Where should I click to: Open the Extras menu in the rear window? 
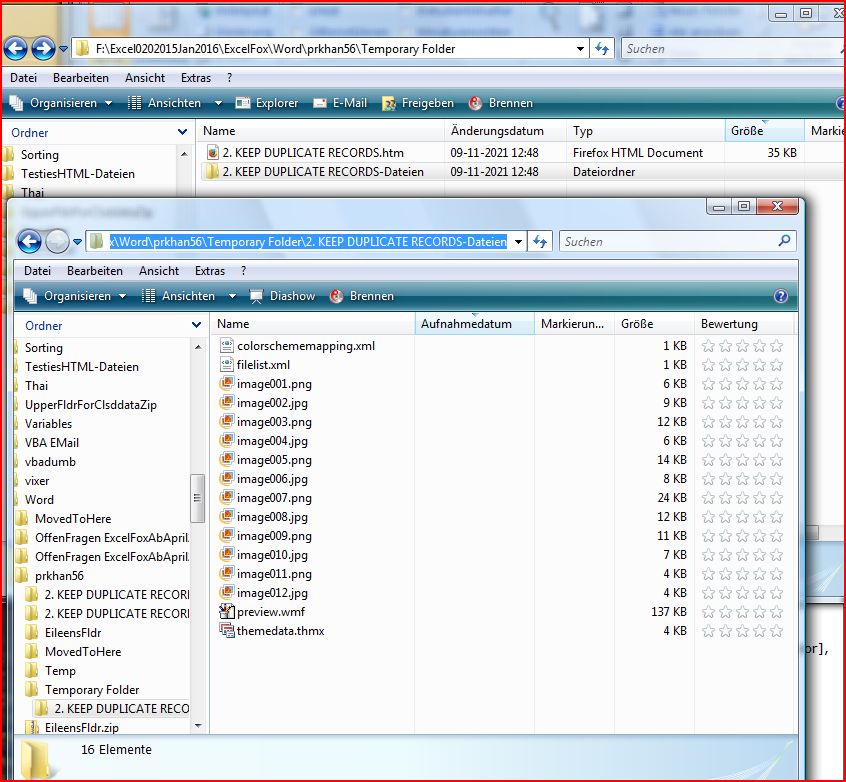click(x=196, y=78)
